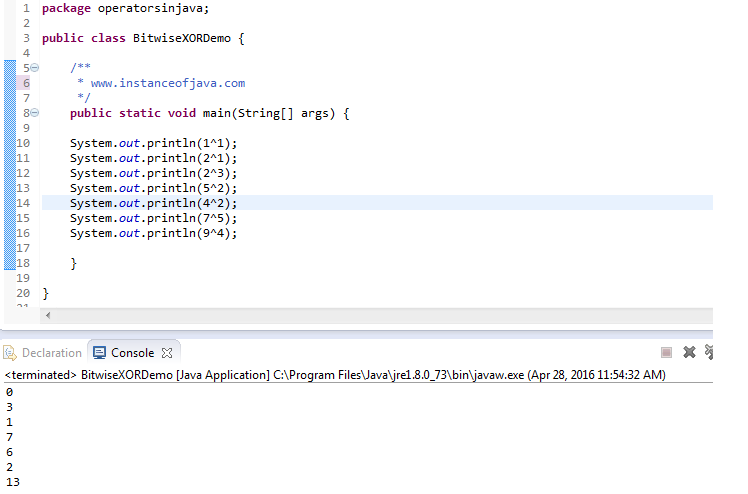
Task: Click line number 6 in the gutter
Action: click(26, 83)
